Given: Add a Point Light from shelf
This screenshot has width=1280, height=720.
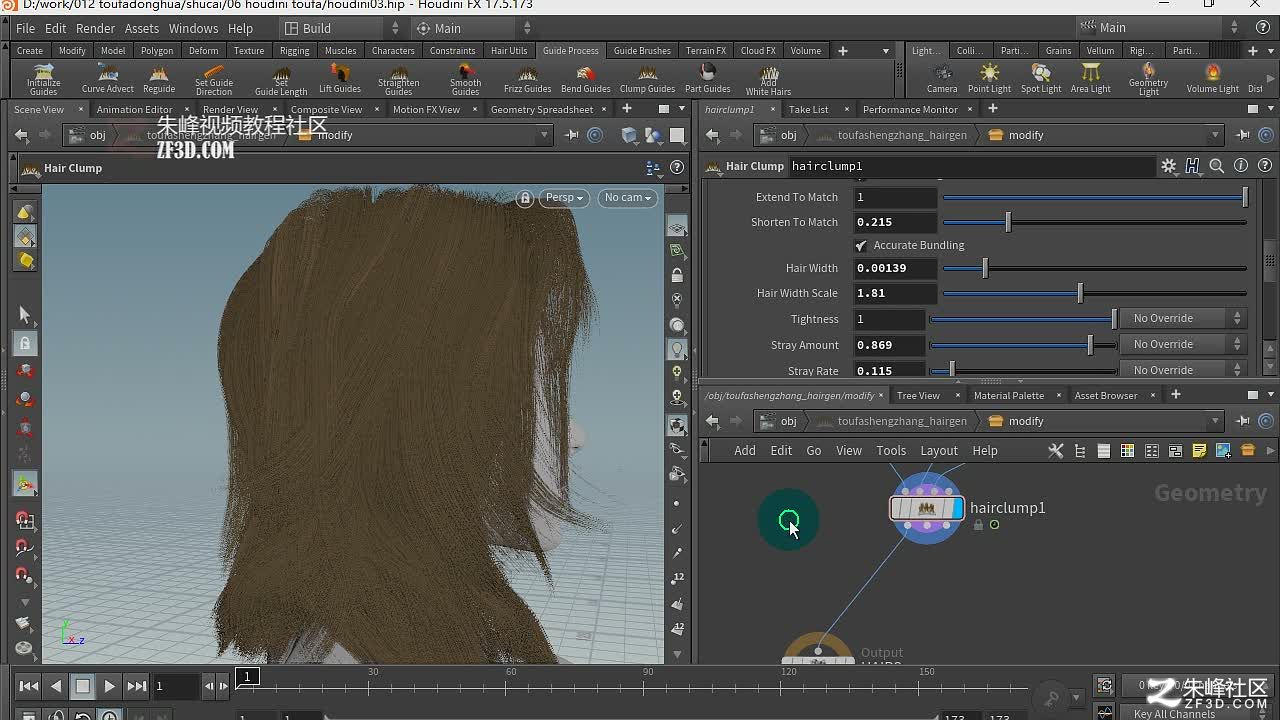Looking at the screenshot, I should (989, 79).
